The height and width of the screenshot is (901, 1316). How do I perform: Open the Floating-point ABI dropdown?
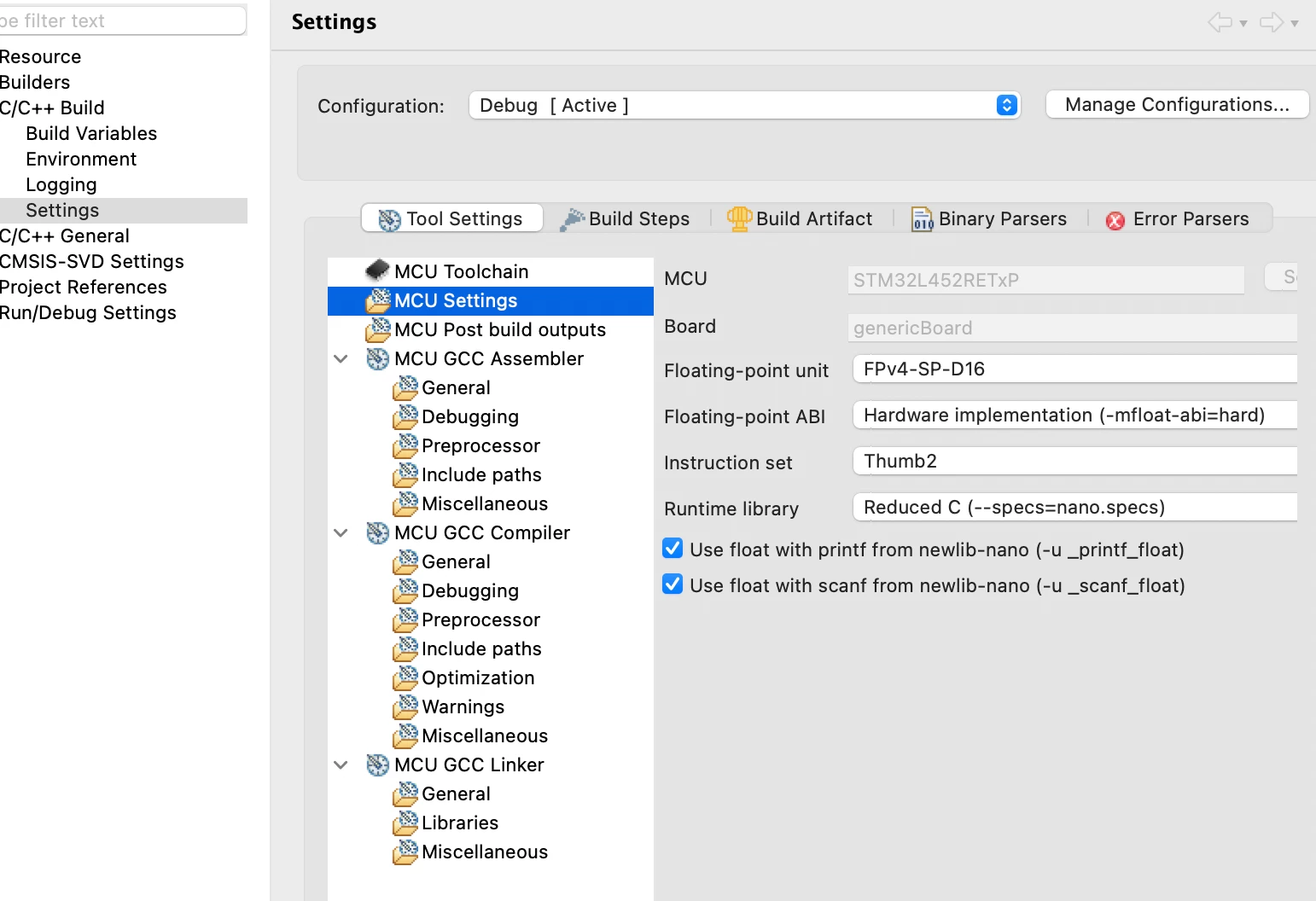[1075, 415]
